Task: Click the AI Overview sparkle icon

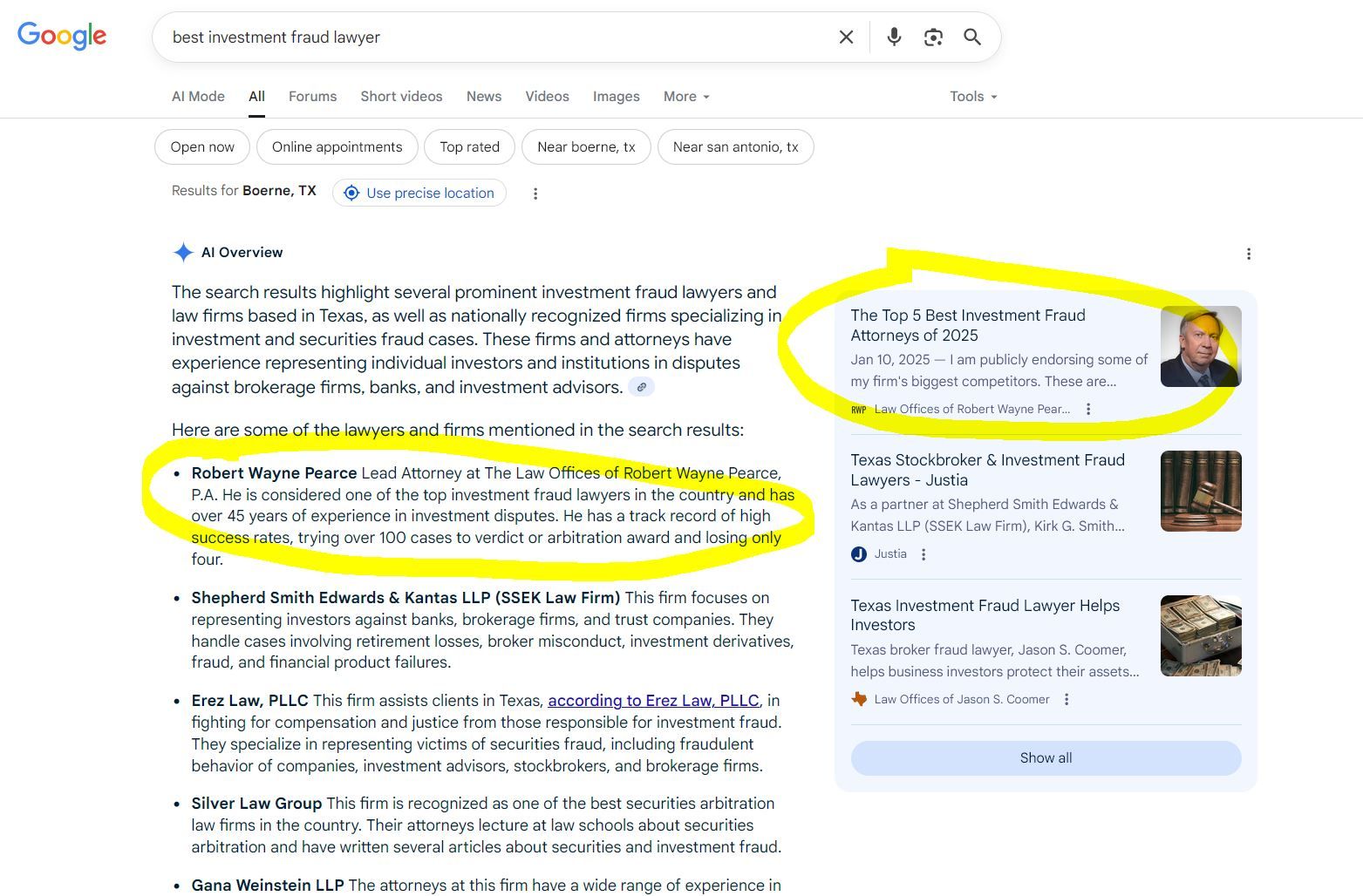Action: click(182, 252)
